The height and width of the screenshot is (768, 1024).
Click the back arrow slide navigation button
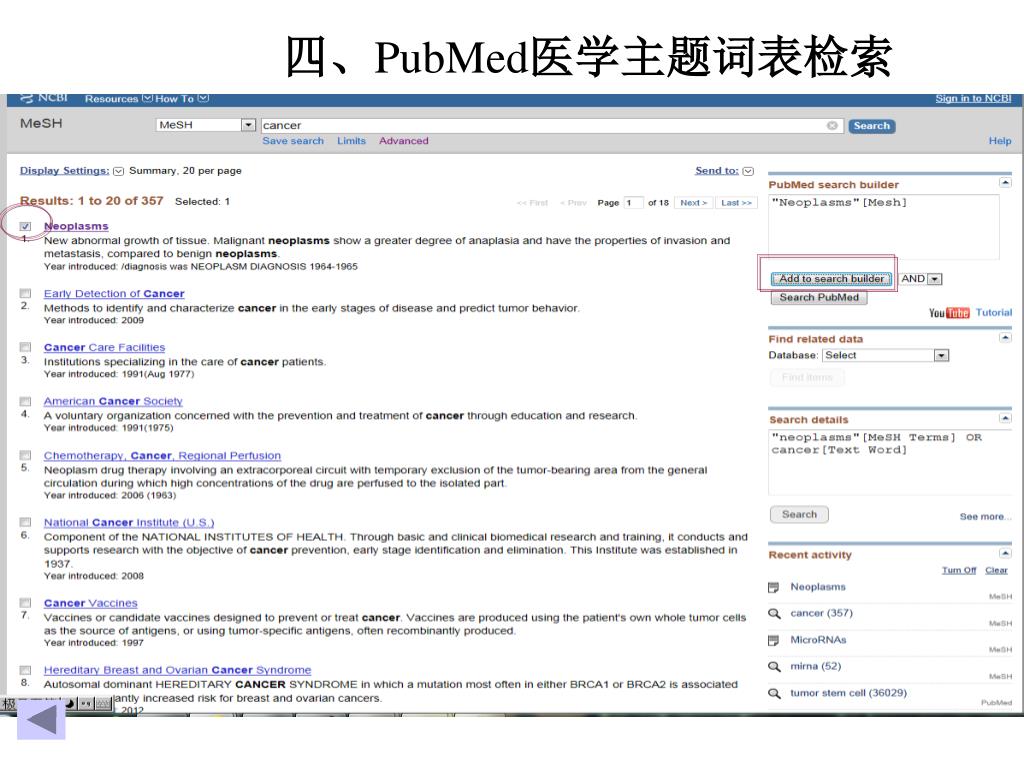41,721
